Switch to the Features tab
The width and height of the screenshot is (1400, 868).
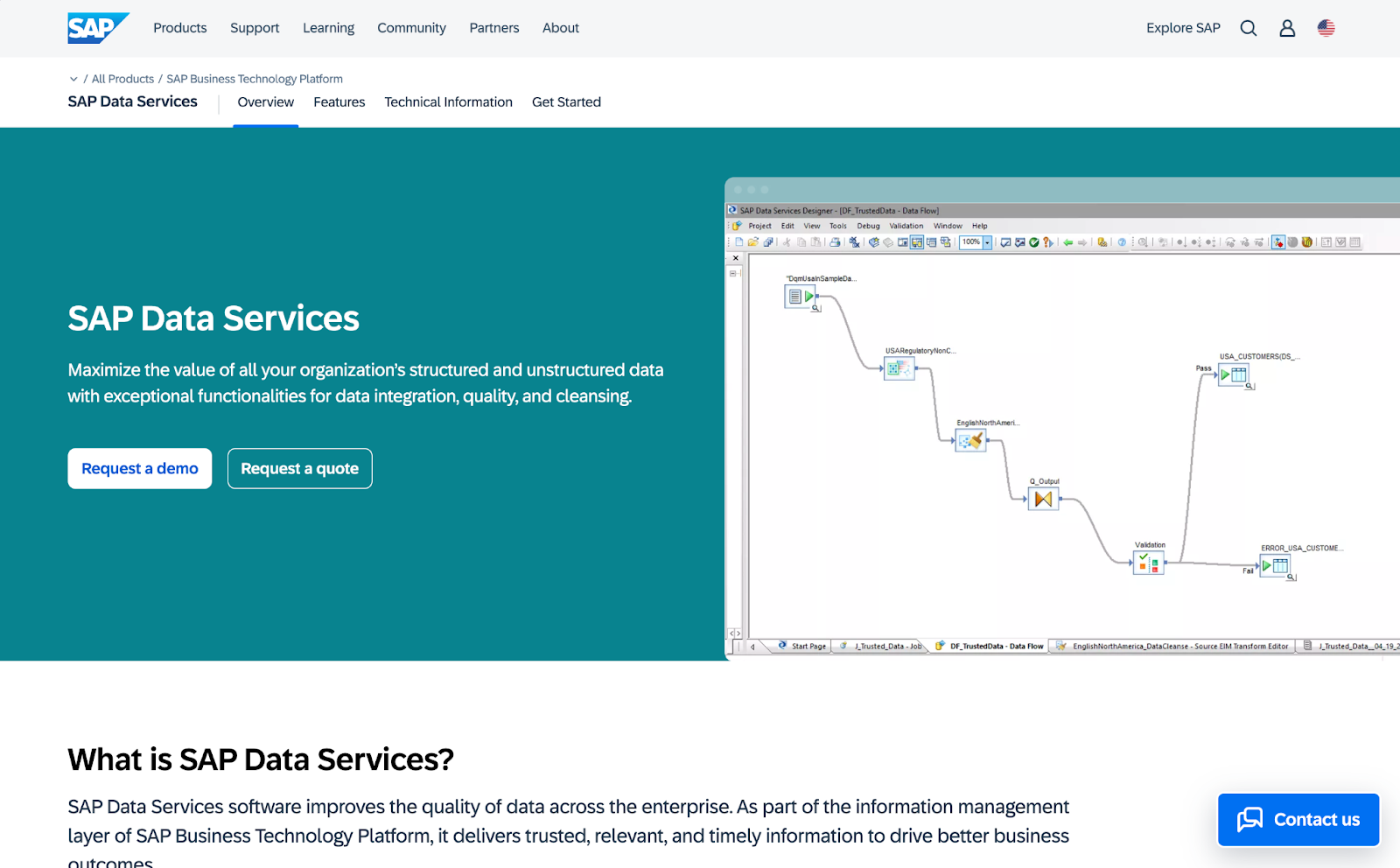coord(339,102)
